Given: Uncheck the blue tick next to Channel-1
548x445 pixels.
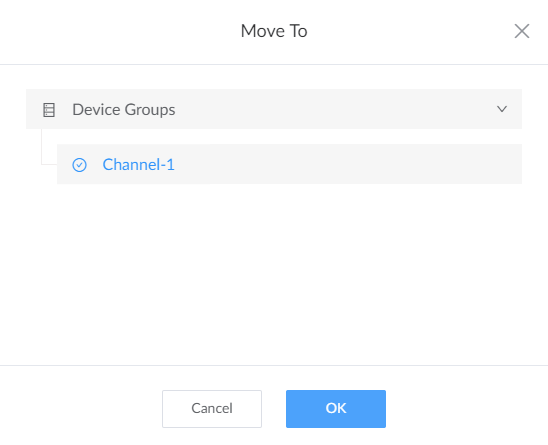Looking at the screenshot, I should click(x=79, y=165).
